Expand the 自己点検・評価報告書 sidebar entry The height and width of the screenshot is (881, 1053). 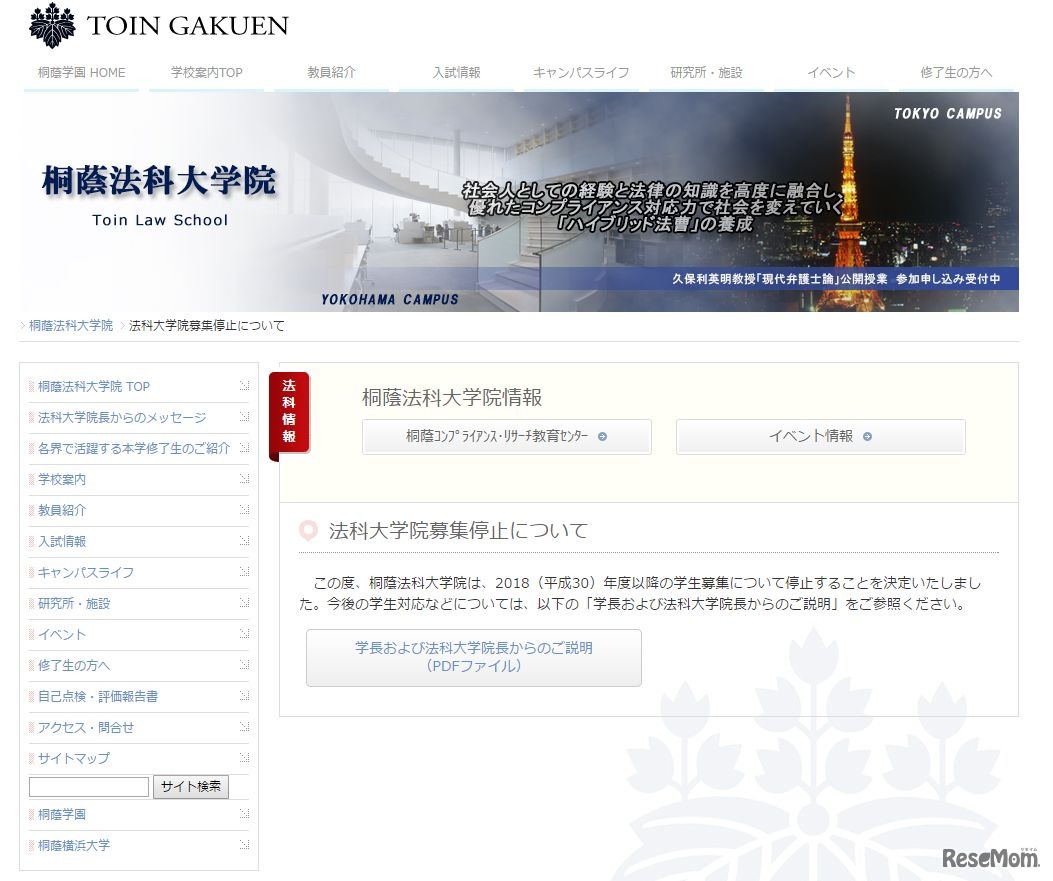(97, 696)
